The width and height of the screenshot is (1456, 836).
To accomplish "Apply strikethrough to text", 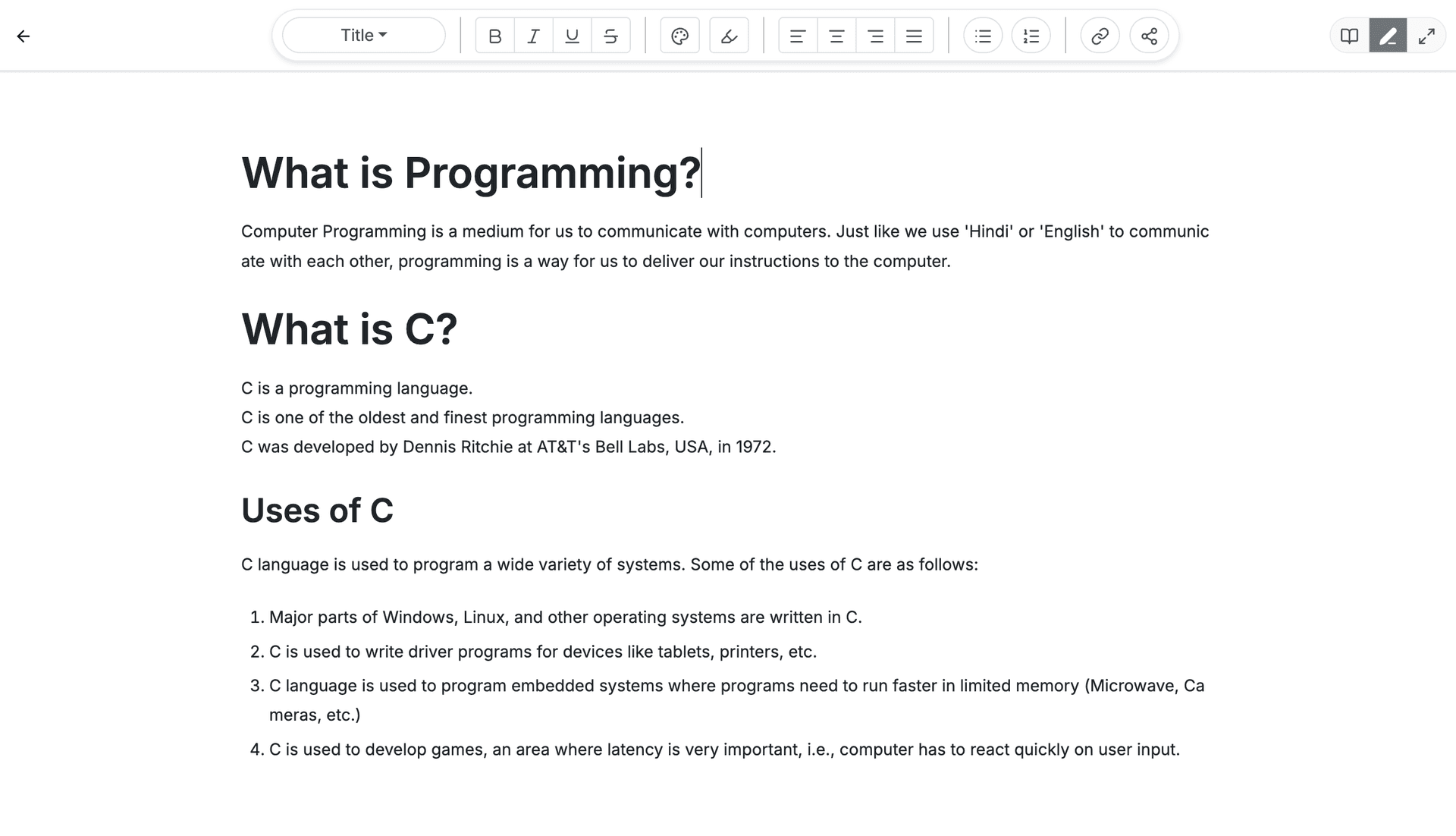I will click(x=610, y=36).
